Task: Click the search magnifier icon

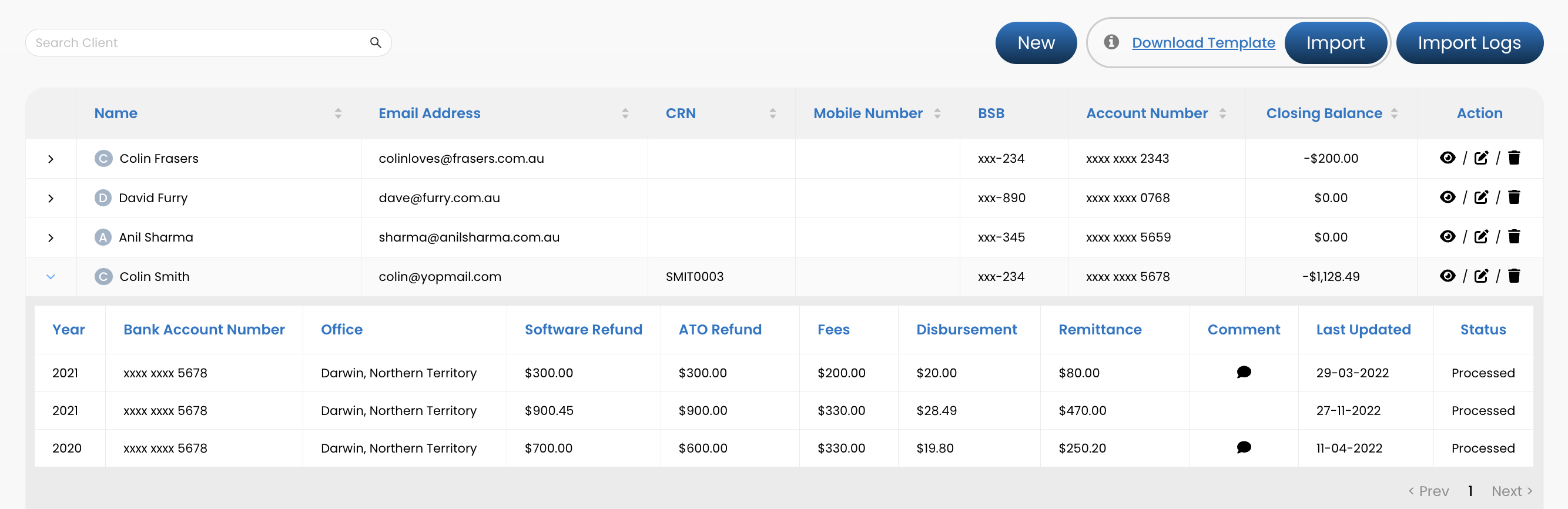Action: pos(376,43)
